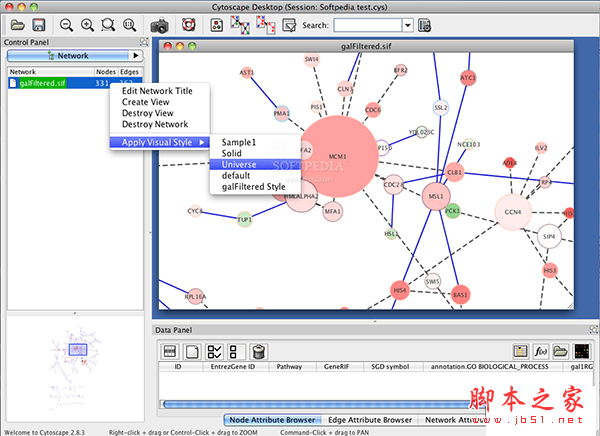Float the Data Panel window

tap(593, 329)
